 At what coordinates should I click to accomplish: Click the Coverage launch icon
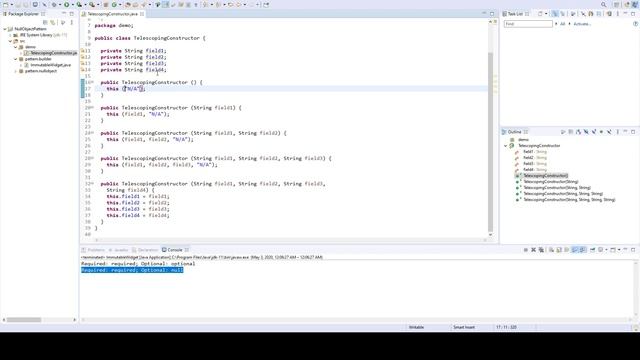coord(79,4)
